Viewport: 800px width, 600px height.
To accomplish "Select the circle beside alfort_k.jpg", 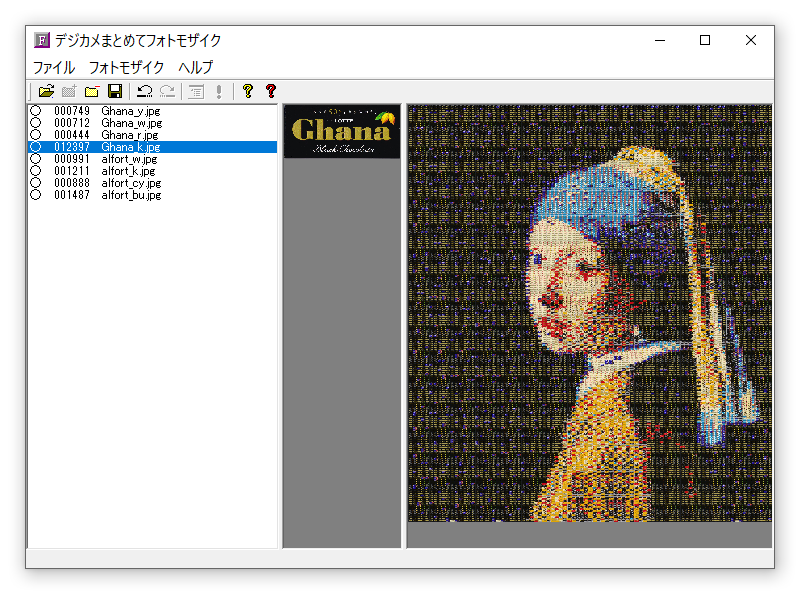I will 36,171.
